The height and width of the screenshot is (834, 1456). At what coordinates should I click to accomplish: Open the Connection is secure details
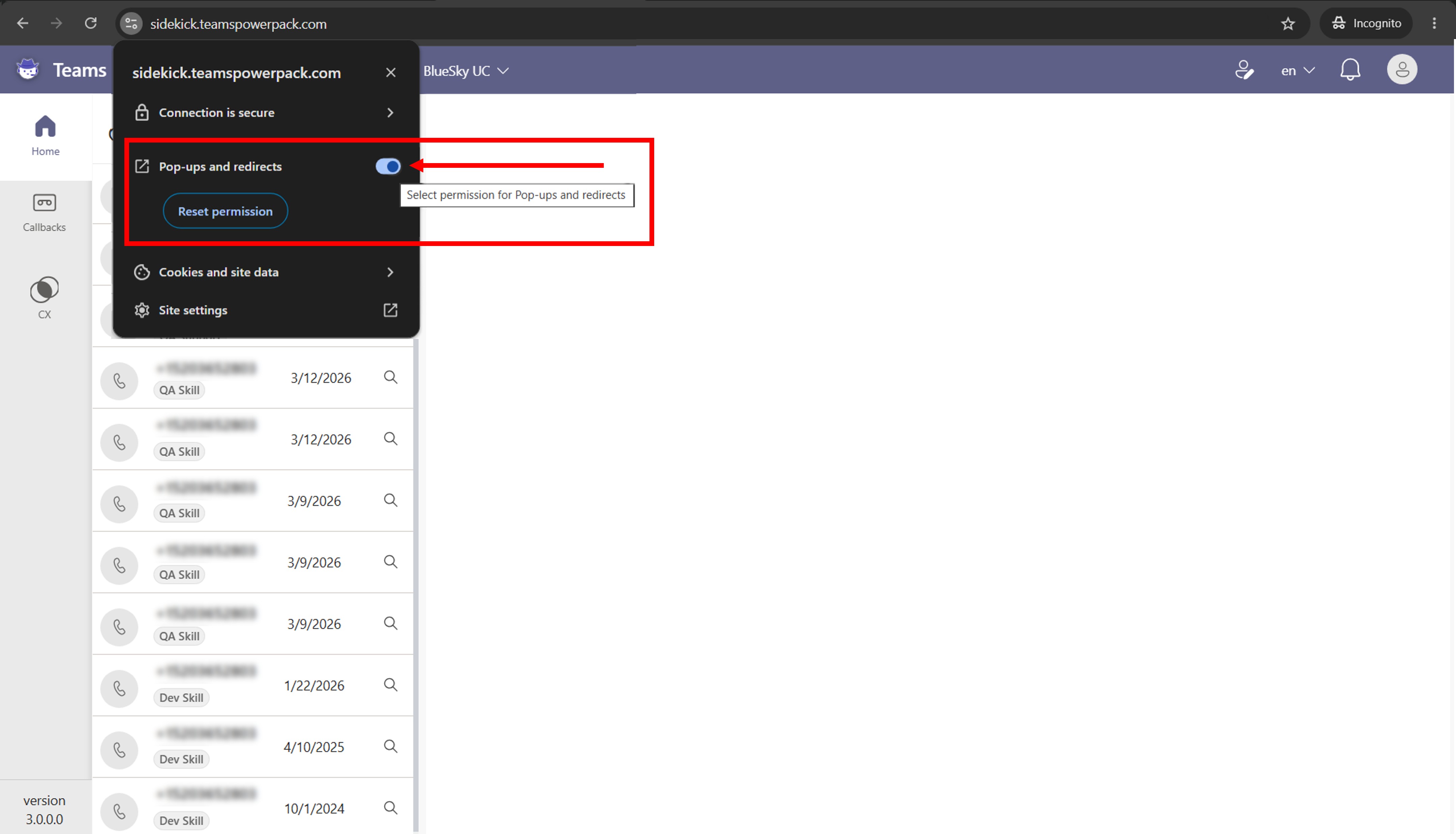pyautogui.click(x=266, y=113)
